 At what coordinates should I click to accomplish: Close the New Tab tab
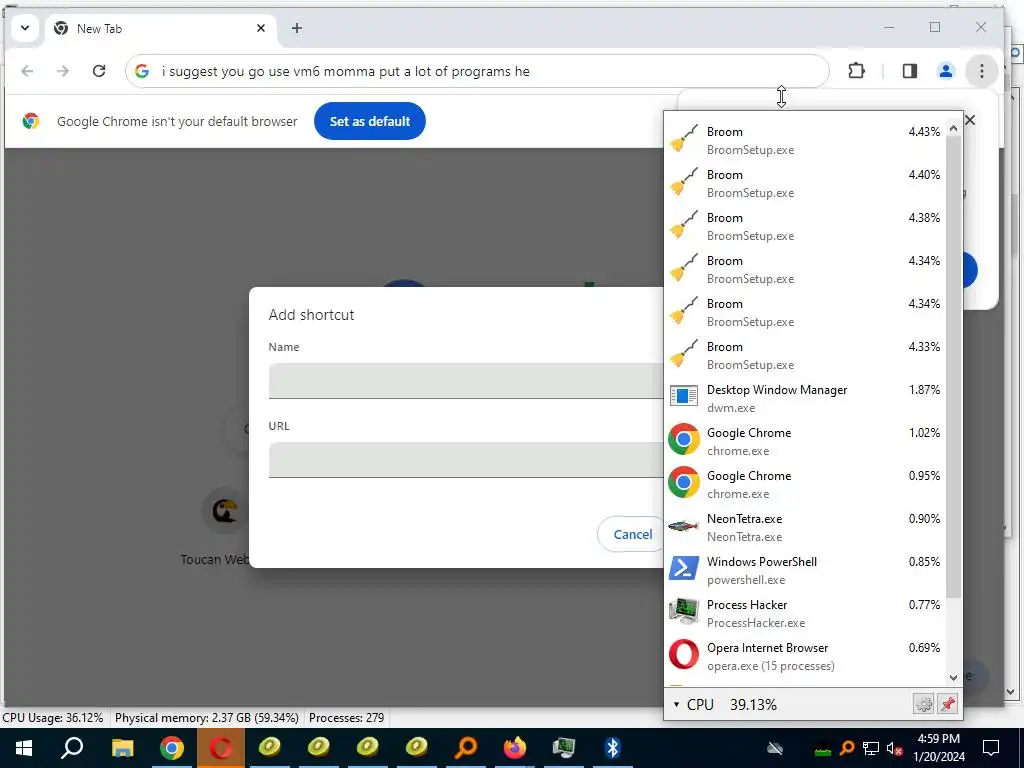coord(261,28)
